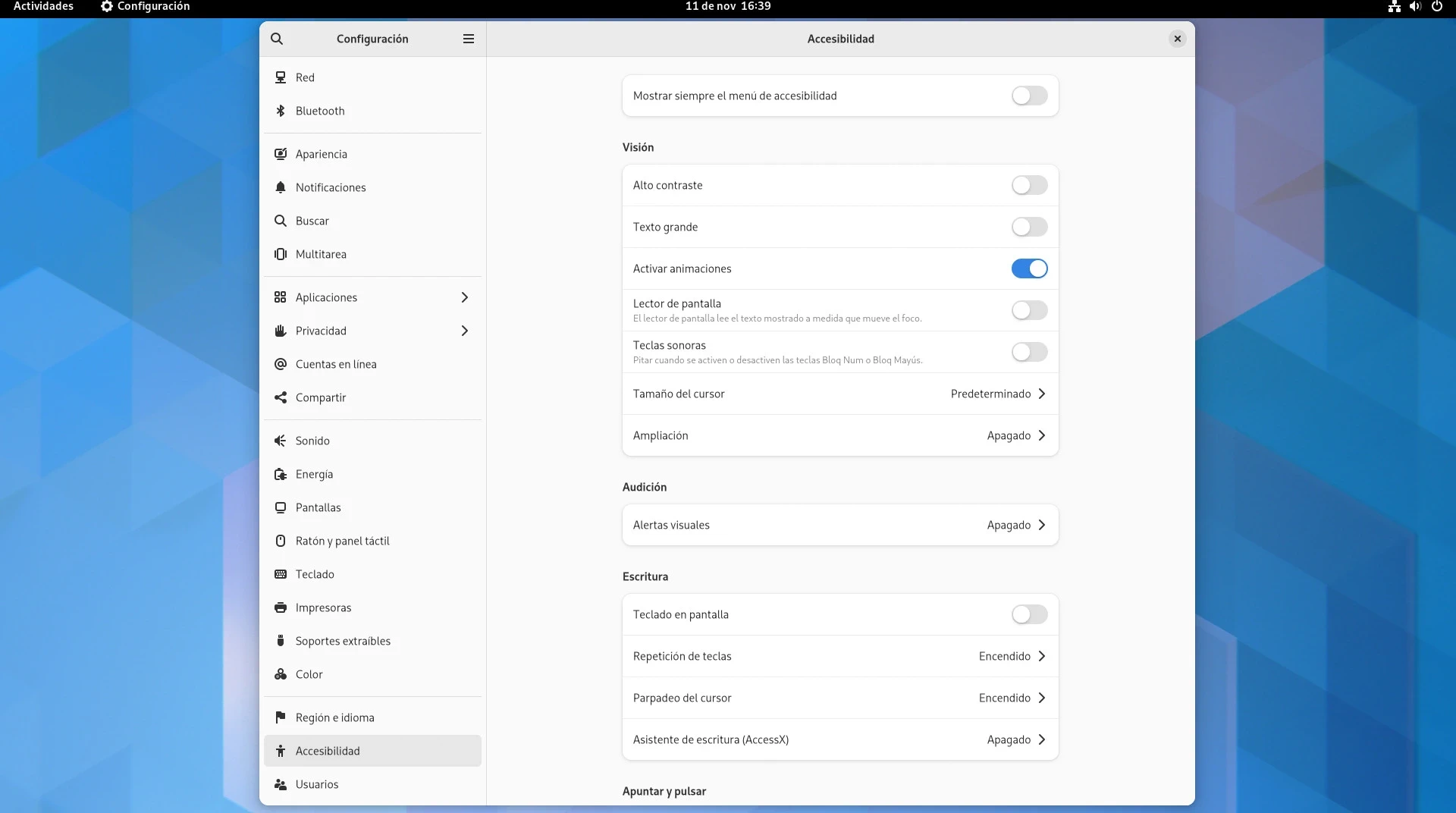Image resolution: width=1456 pixels, height=813 pixels.
Task: Select the Impresoras printer icon
Action: click(x=281, y=607)
